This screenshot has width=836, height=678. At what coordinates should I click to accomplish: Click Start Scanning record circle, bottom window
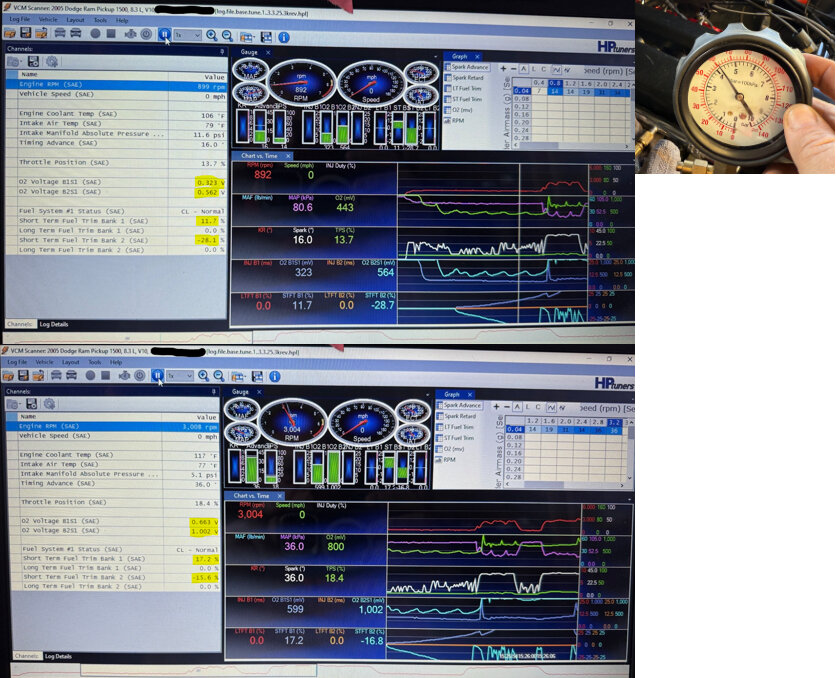(90, 375)
